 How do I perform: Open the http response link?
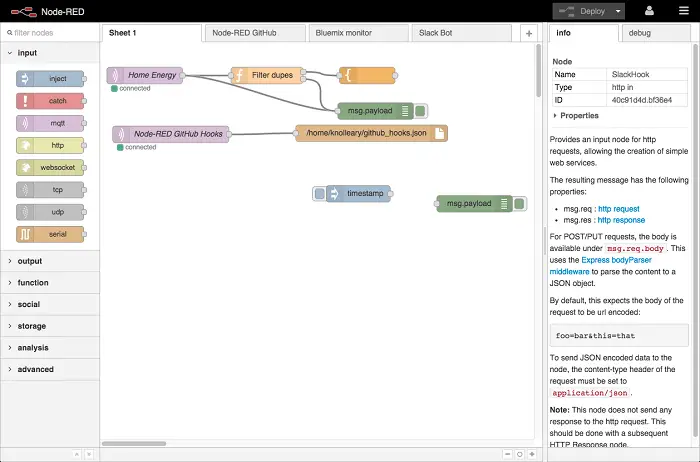point(621,220)
